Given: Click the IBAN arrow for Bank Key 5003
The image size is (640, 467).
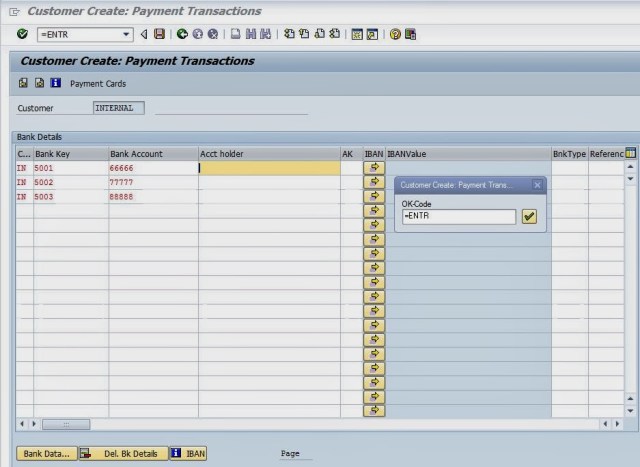Looking at the screenshot, I should click(x=374, y=196).
